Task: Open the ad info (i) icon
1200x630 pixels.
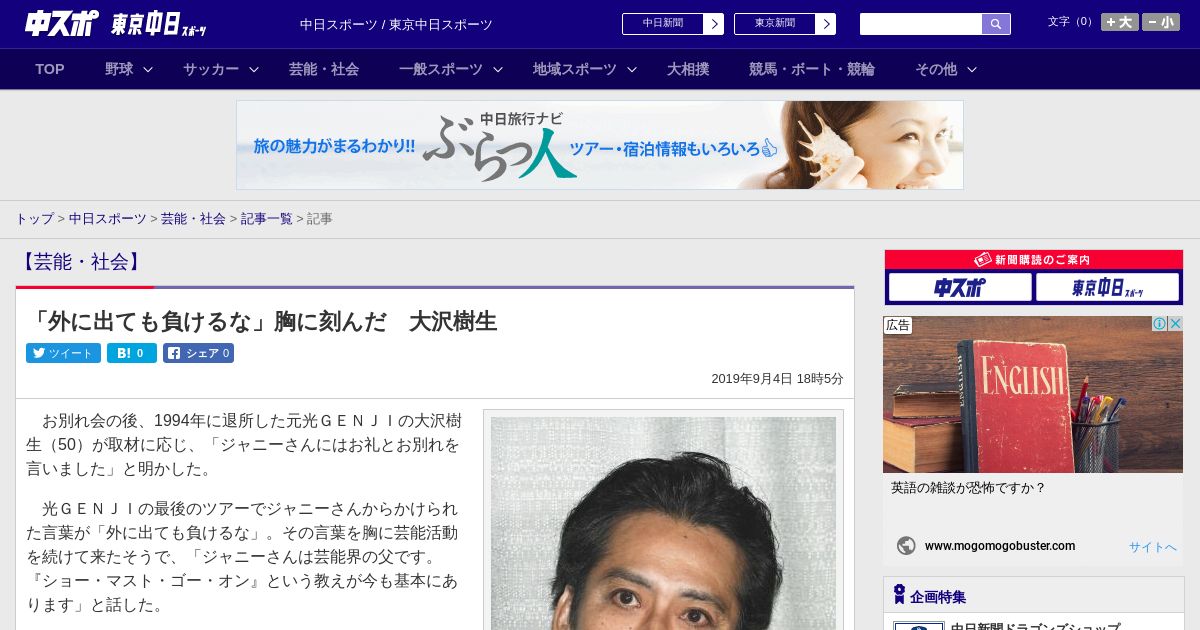Action: point(1160,324)
